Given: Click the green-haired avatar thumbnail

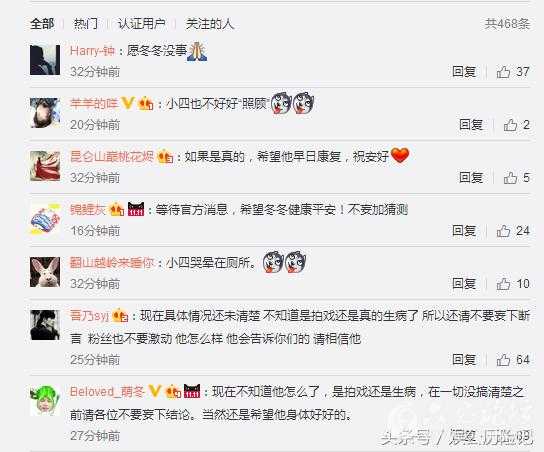Looking at the screenshot, I should pos(45,400).
